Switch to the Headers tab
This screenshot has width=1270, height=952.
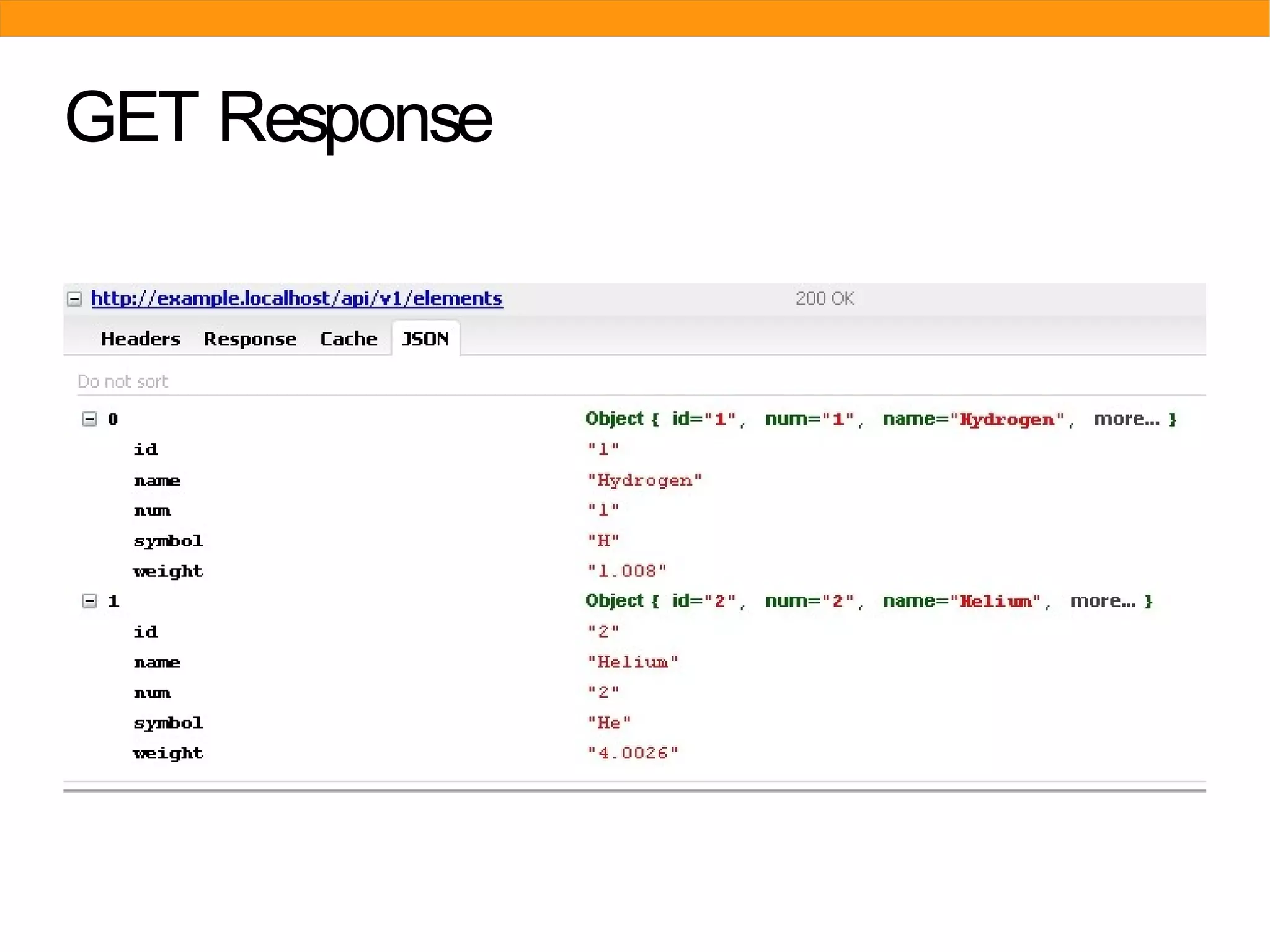point(141,339)
